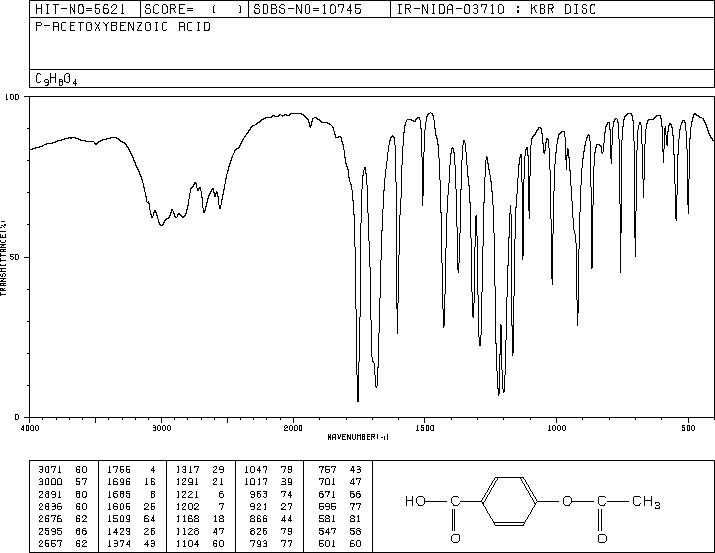Select peak table entry 866
The image size is (715, 553).
tap(259, 519)
